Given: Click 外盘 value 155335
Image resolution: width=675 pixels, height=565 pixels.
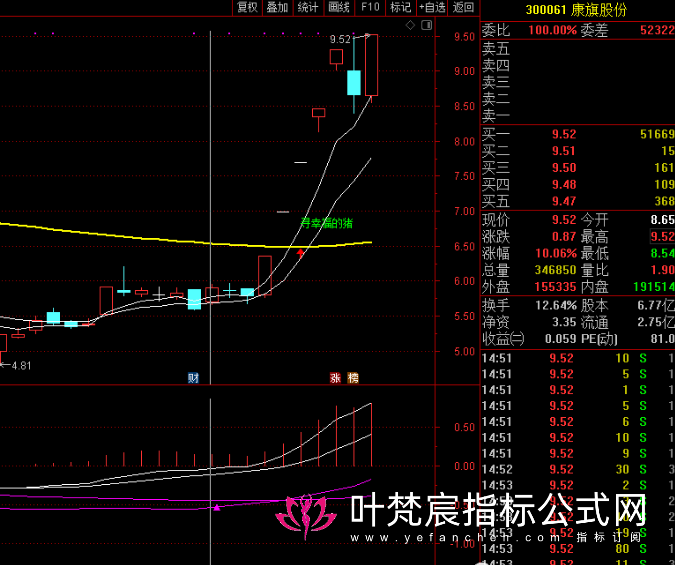Looking at the screenshot, I should [x=555, y=287].
